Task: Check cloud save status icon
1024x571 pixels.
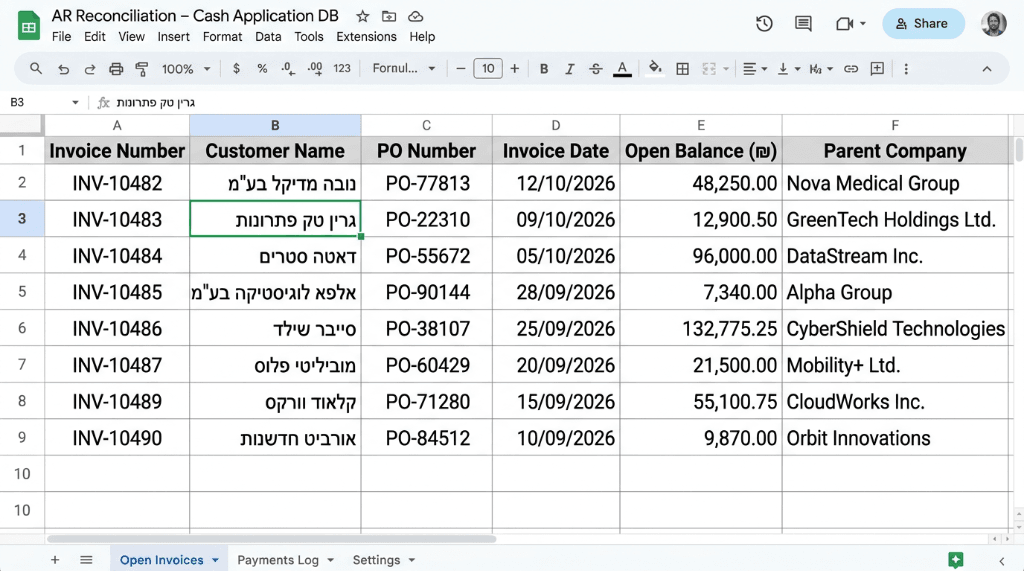Action: click(x=415, y=16)
